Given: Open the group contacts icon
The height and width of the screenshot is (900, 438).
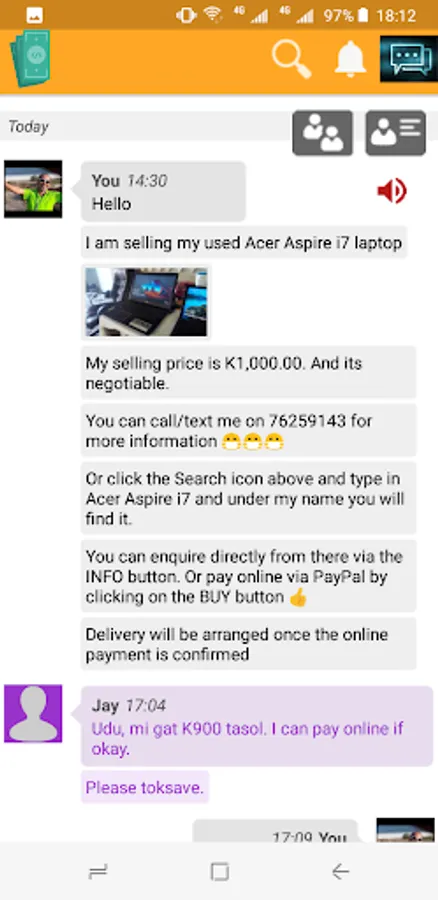Looking at the screenshot, I should (323, 133).
